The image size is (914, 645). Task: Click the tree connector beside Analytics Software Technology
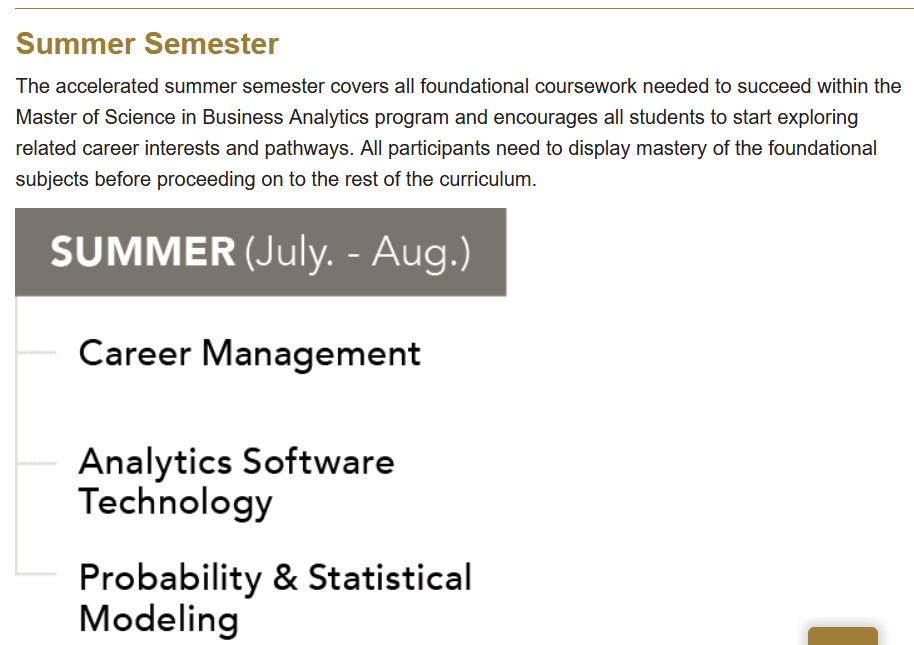[x=37, y=464]
